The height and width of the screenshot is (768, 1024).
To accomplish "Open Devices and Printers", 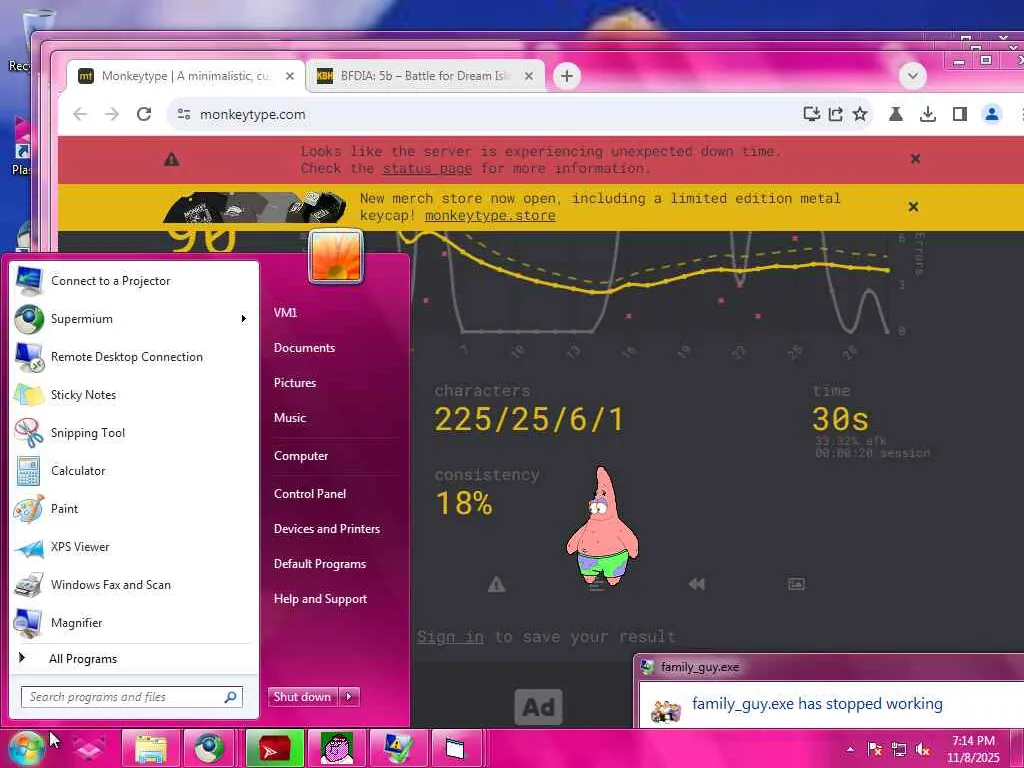I will click(327, 529).
